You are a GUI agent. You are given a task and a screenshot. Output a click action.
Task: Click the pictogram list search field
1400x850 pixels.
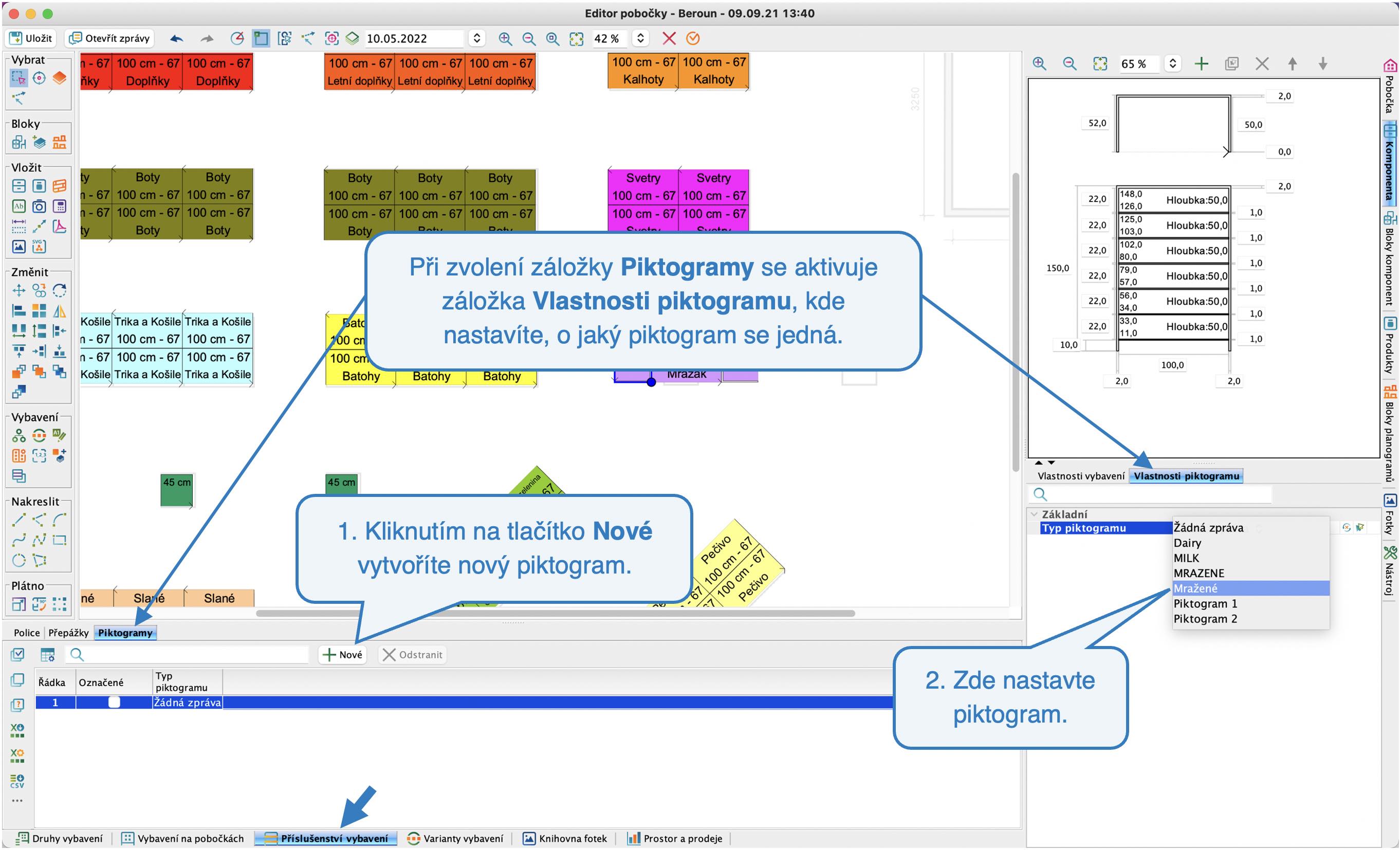(188, 655)
